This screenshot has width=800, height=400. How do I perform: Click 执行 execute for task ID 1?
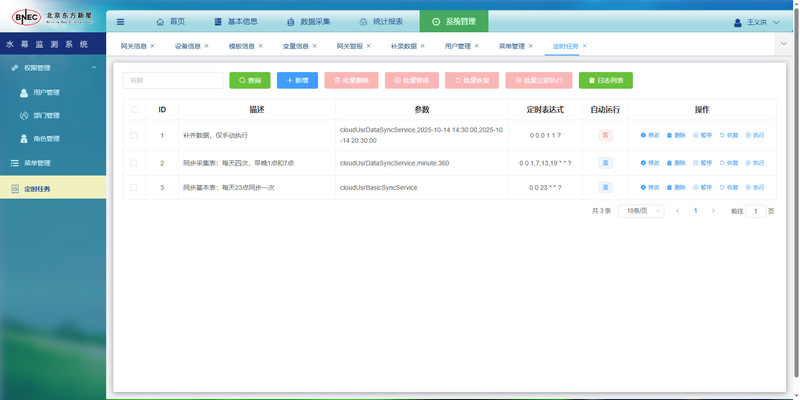[755, 135]
